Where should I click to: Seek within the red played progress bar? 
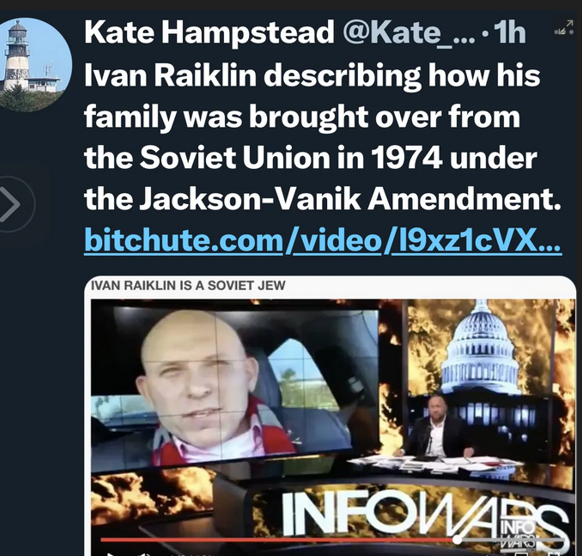[277, 539]
